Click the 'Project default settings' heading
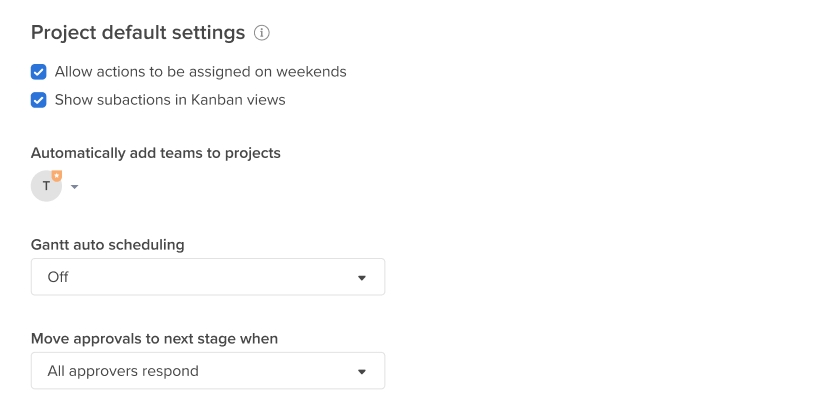 [138, 33]
